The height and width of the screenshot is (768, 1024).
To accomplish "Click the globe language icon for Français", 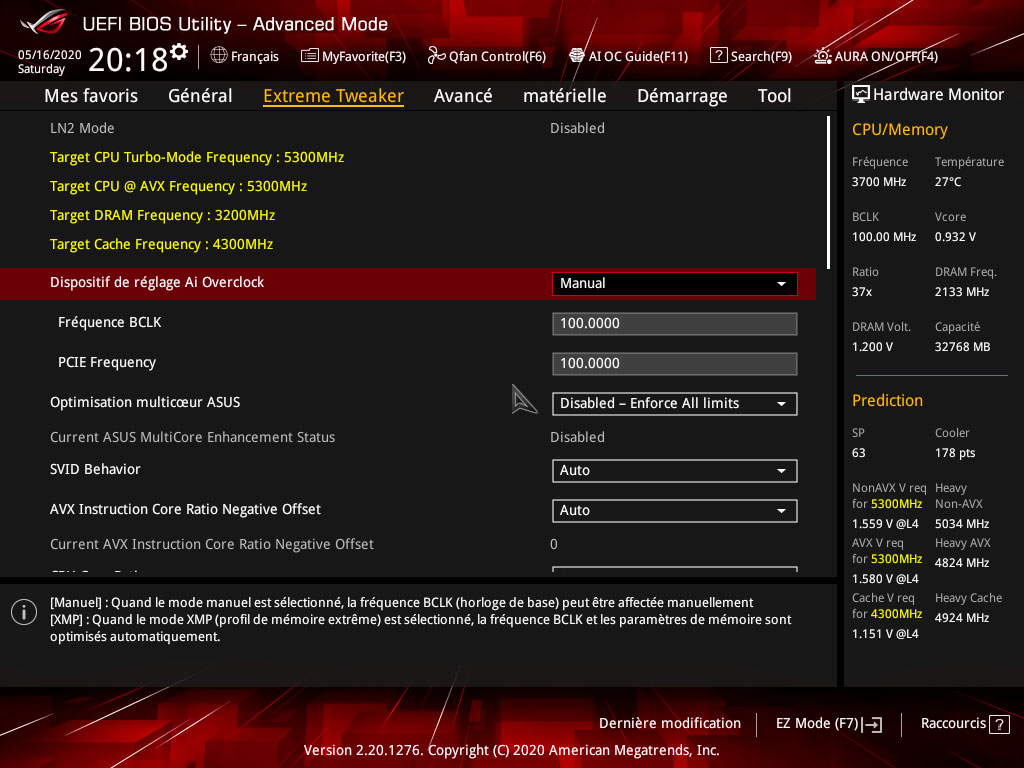I will point(219,56).
